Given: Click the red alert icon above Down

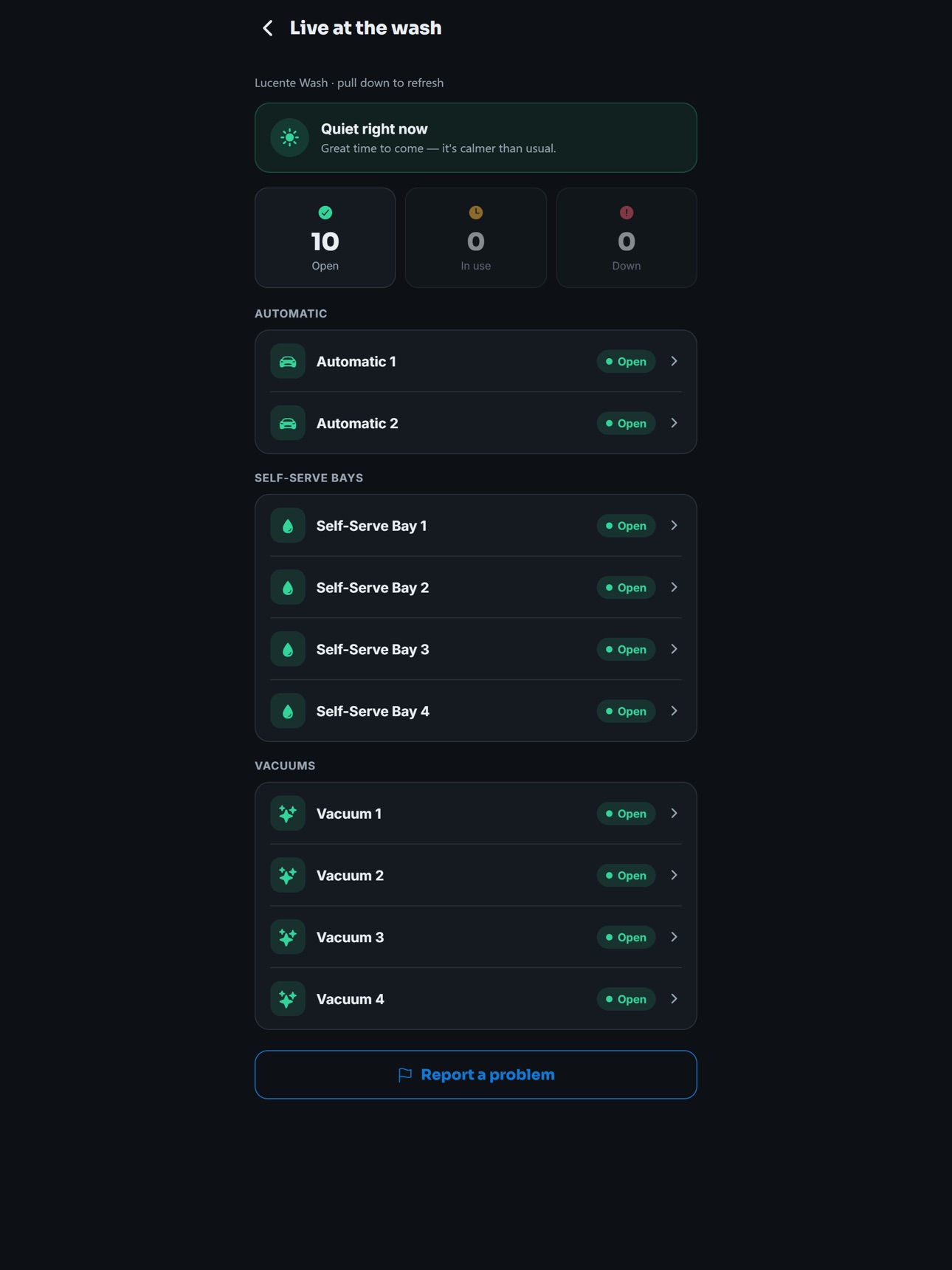Looking at the screenshot, I should tap(627, 213).
